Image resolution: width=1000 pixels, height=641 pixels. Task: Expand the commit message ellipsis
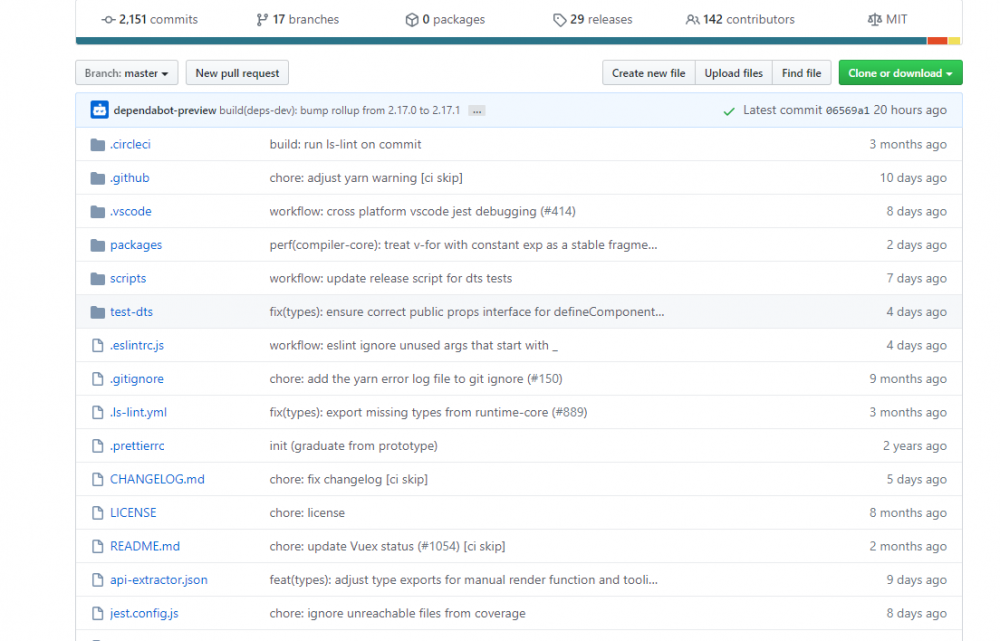pos(476,111)
